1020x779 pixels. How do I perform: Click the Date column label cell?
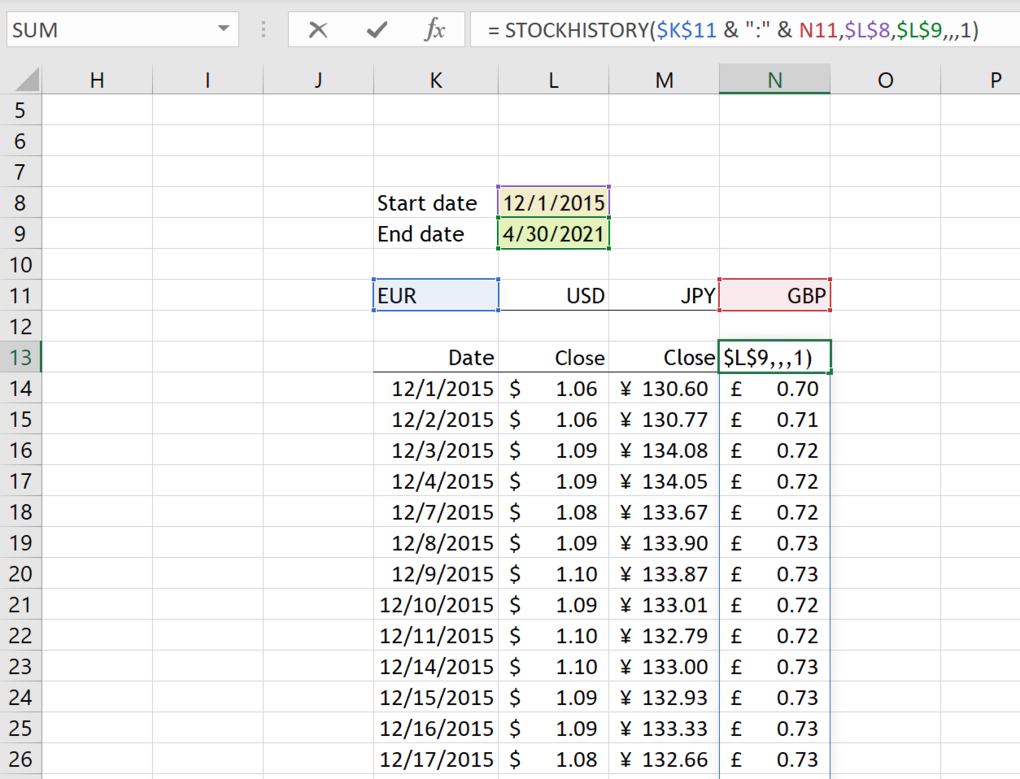(x=435, y=357)
